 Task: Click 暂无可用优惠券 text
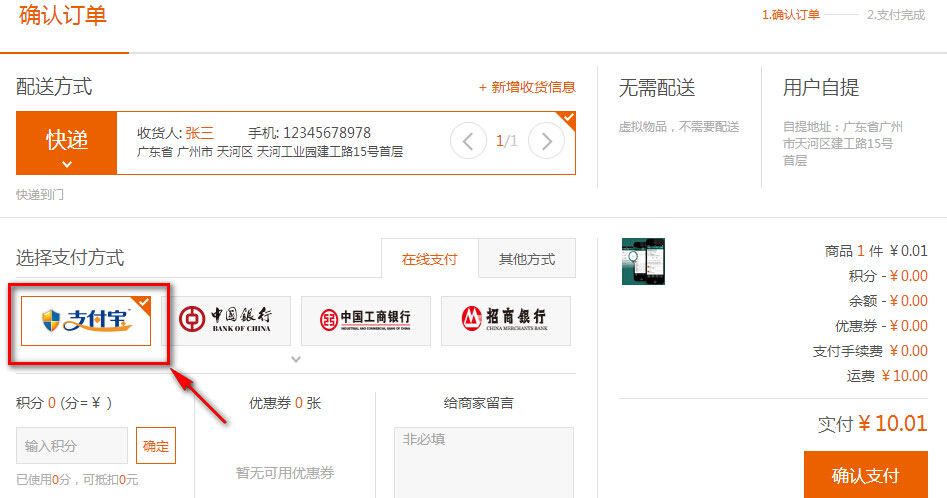[x=285, y=473]
